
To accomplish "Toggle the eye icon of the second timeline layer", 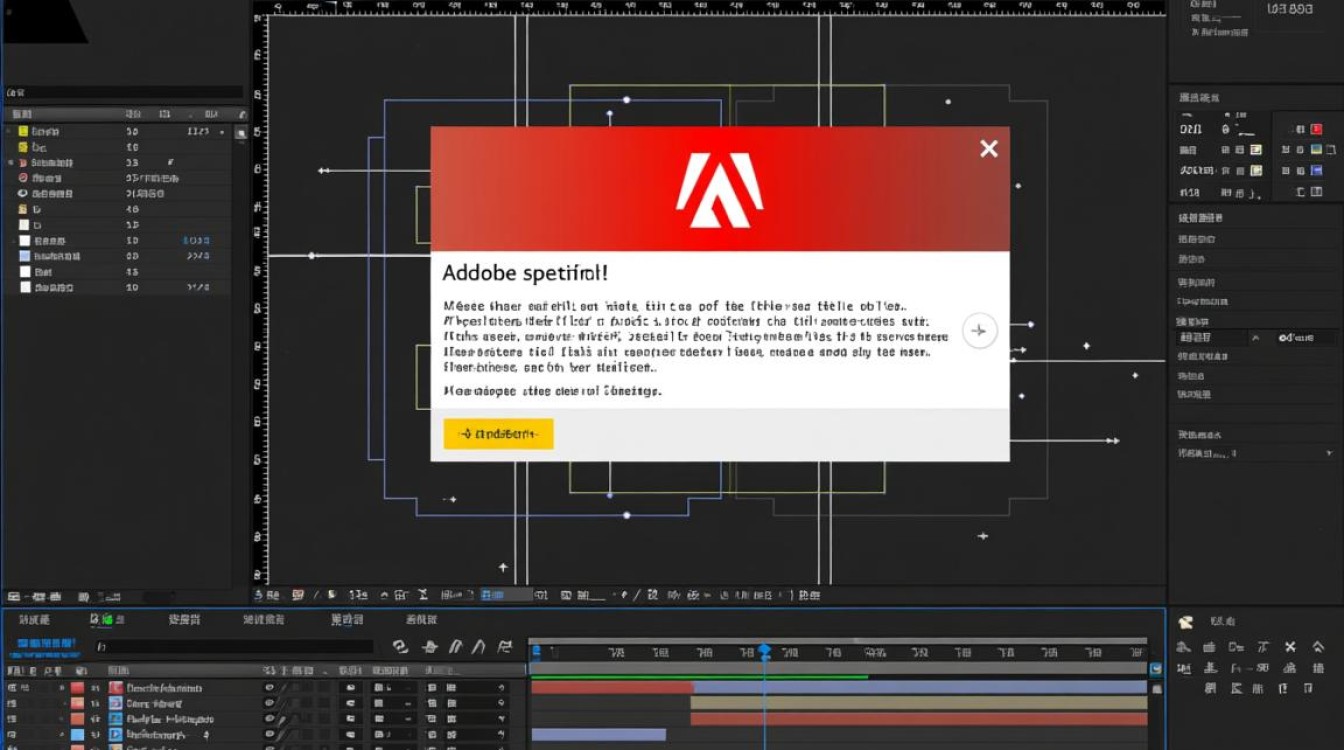I will 269,703.
